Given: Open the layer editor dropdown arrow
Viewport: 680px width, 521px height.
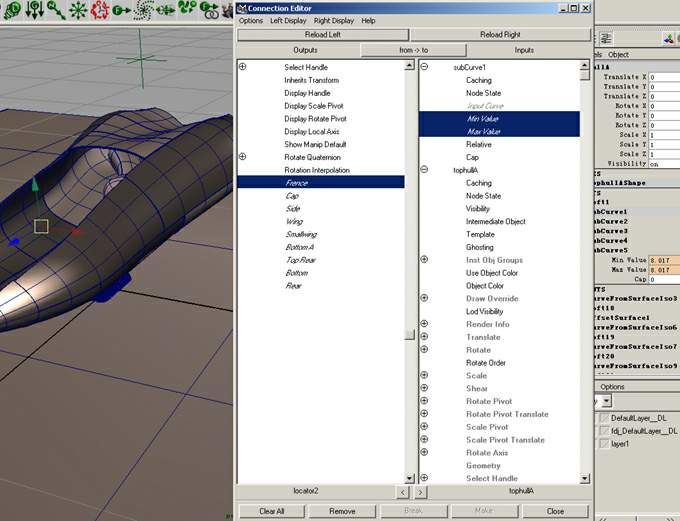Looking at the screenshot, I should pyautogui.click(x=607, y=400).
